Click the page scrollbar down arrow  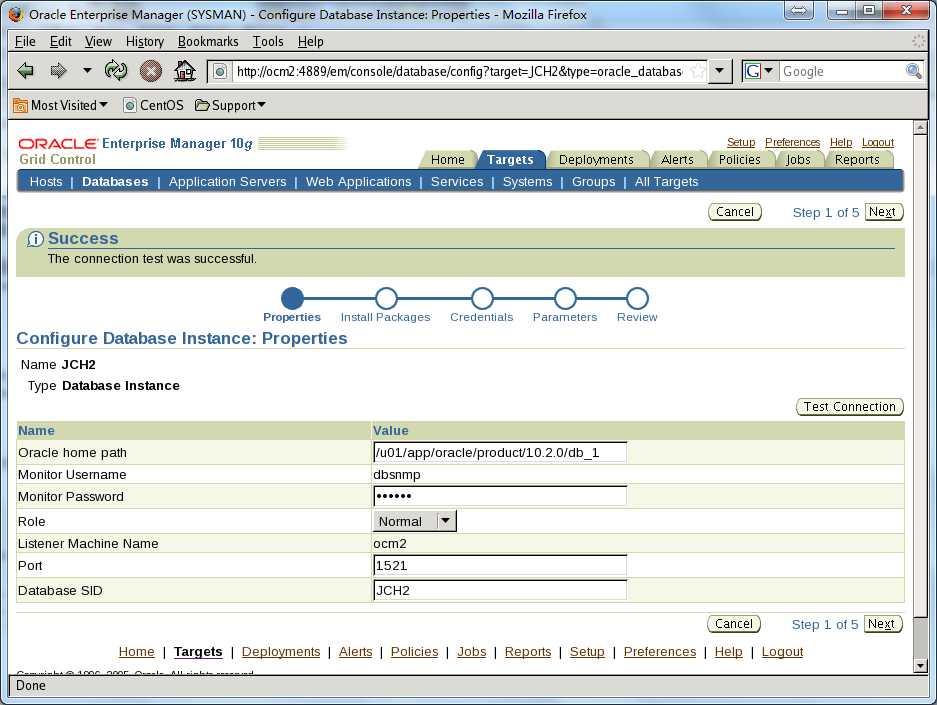click(x=920, y=665)
